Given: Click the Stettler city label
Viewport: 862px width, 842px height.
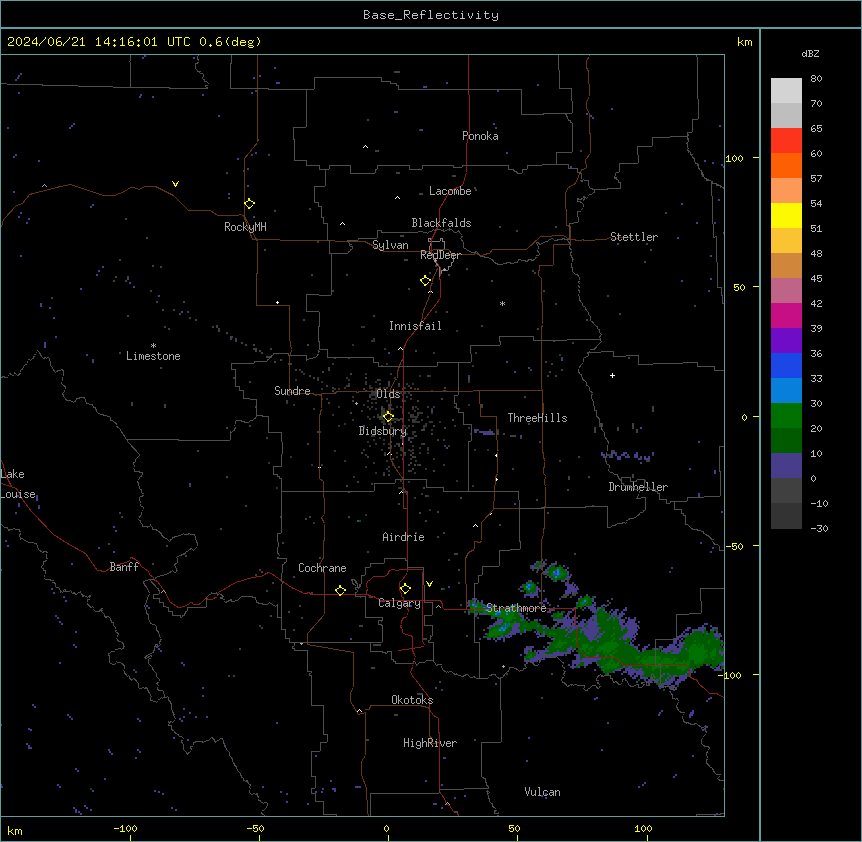Looking at the screenshot, I should click(634, 237).
